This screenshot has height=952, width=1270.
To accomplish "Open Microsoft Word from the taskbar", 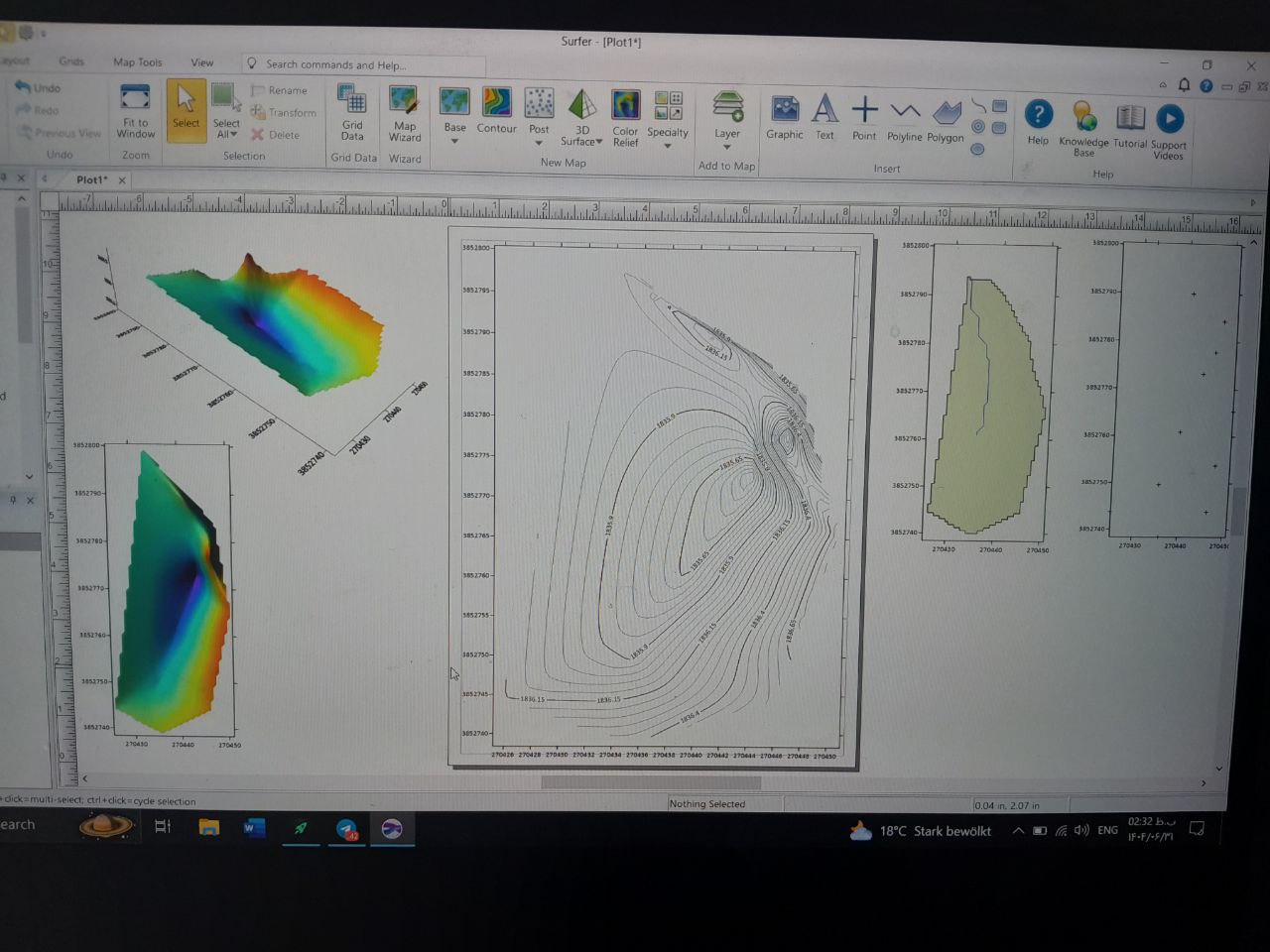I will pos(255,828).
